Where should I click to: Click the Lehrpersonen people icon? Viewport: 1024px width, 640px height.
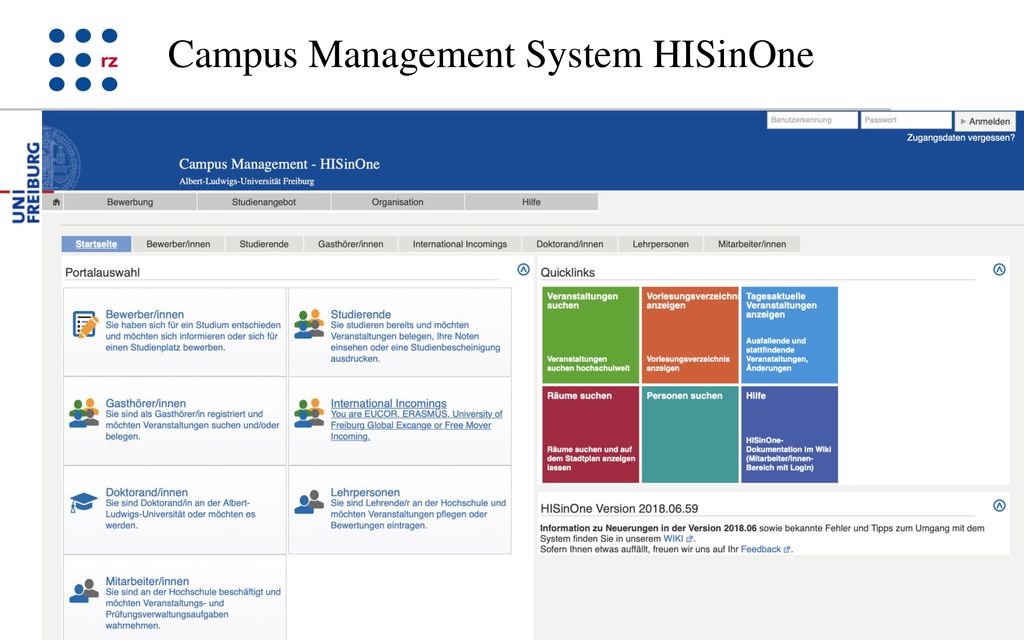tap(309, 502)
